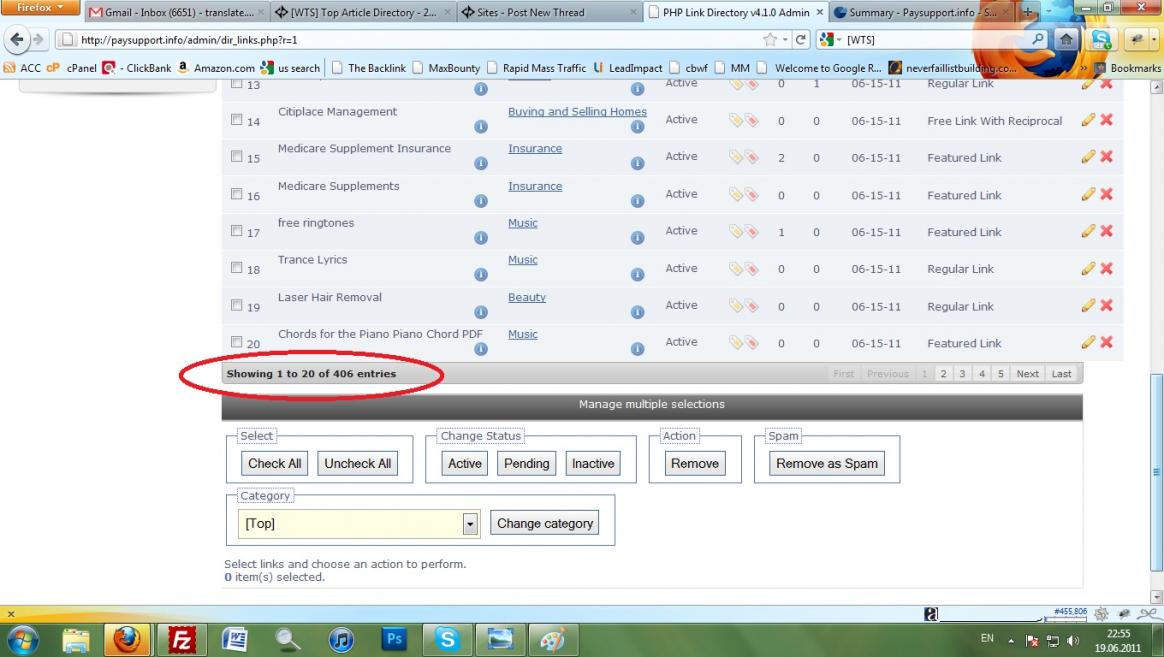
Task: Jump to Last page of entries
Action: click(1062, 373)
